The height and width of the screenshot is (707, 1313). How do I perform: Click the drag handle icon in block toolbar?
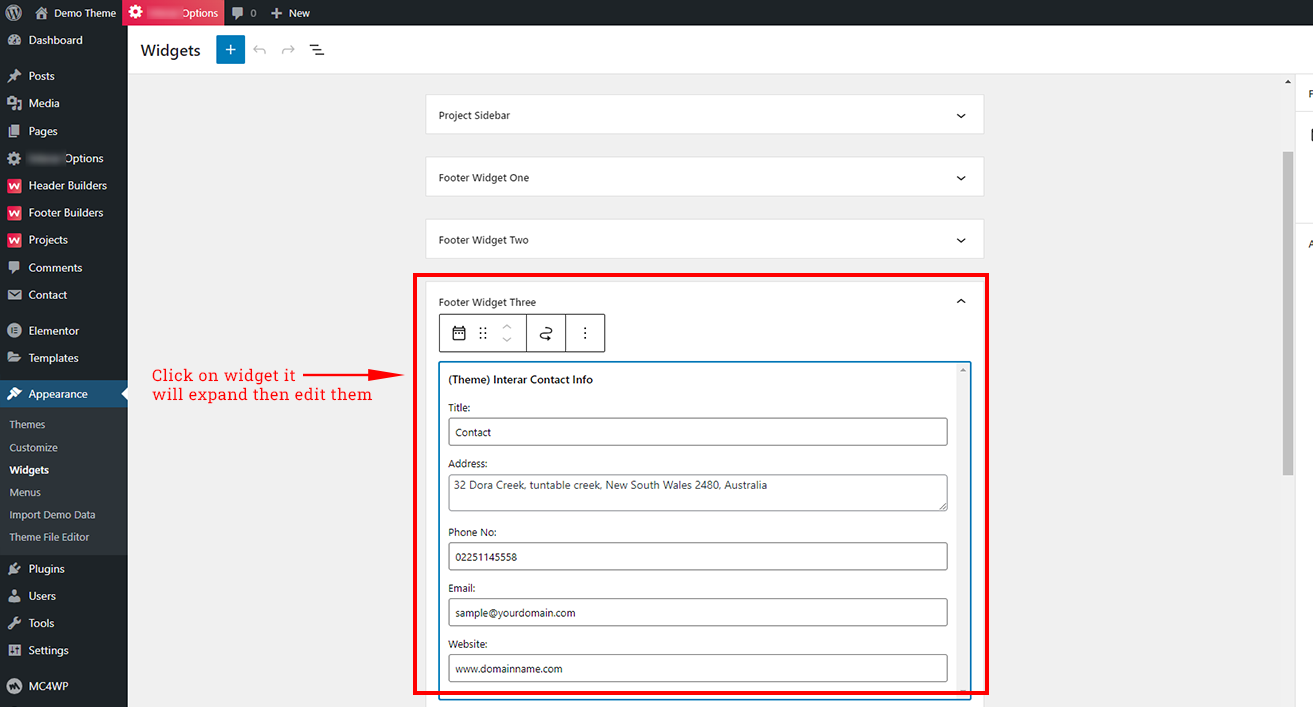483,334
